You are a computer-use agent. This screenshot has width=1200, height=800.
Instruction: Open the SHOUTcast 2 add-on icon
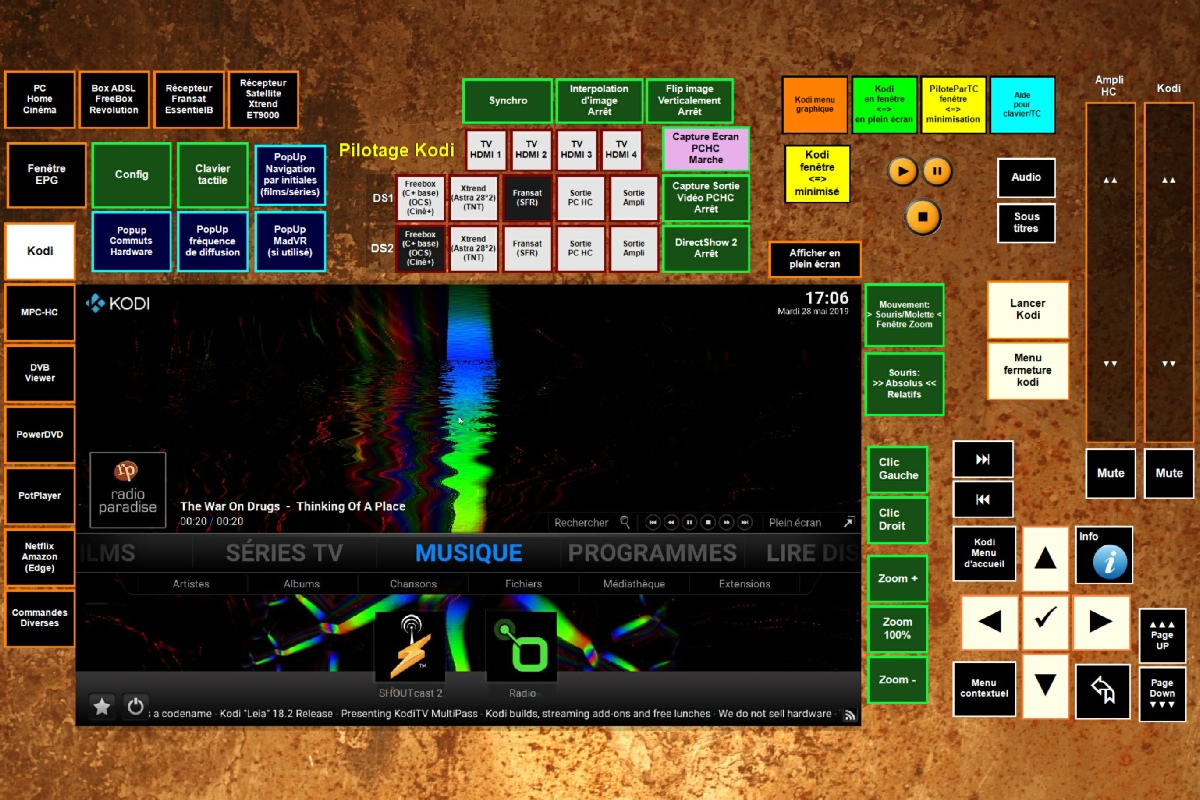point(410,646)
